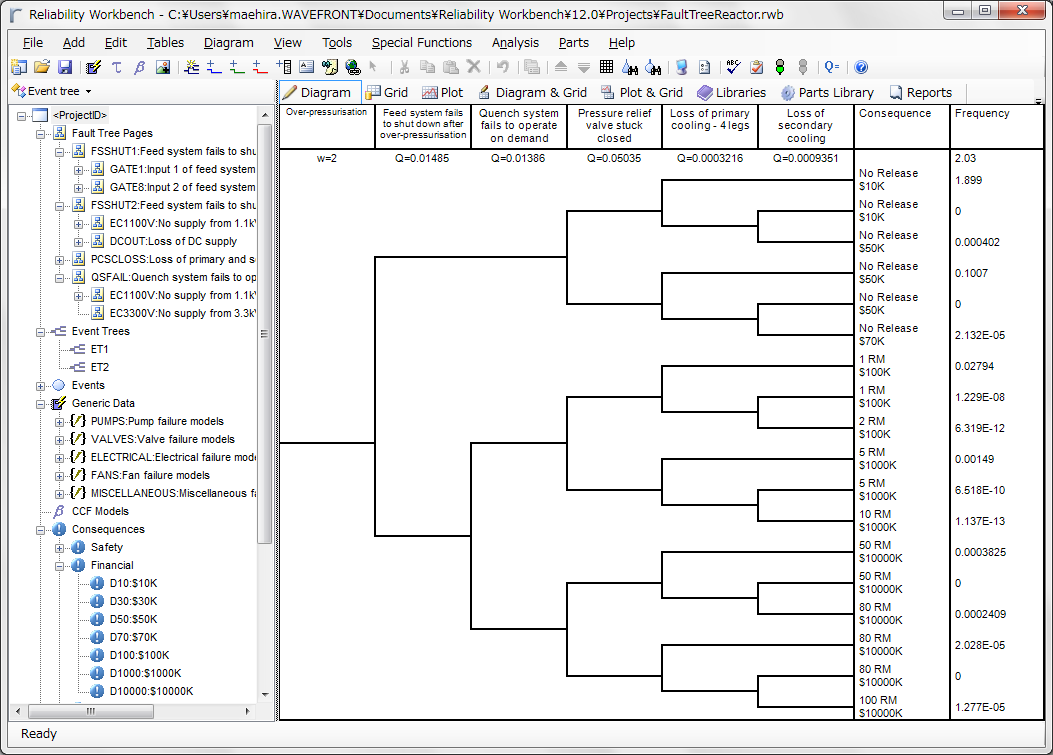Expand the Safety consequences node
The height and width of the screenshot is (755, 1053).
point(60,548)
